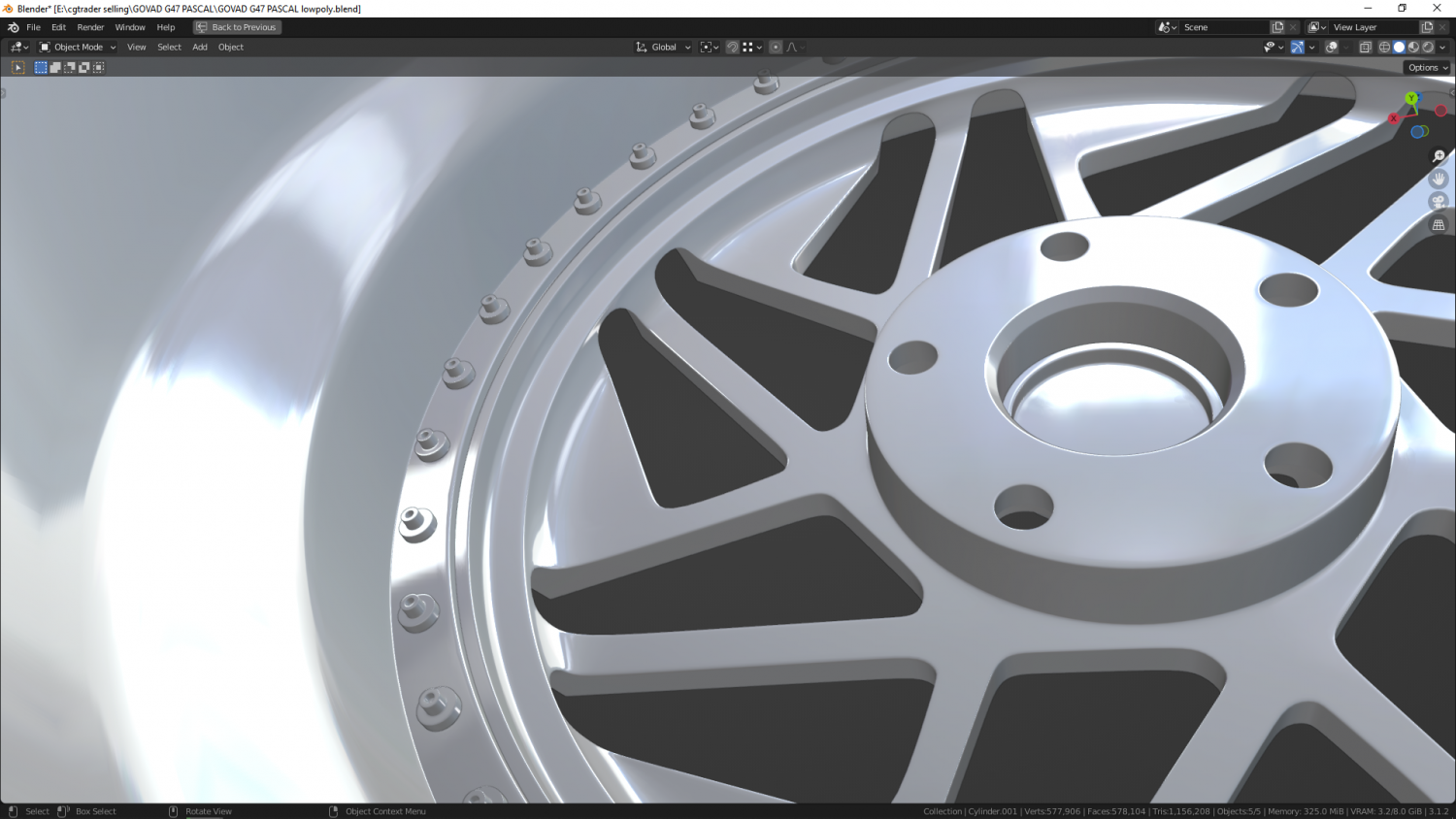Click 'Faces:578,104' in status bar
This screenshot has width=1456, height=819.
pyautogui.click(x=1116, y=811)
